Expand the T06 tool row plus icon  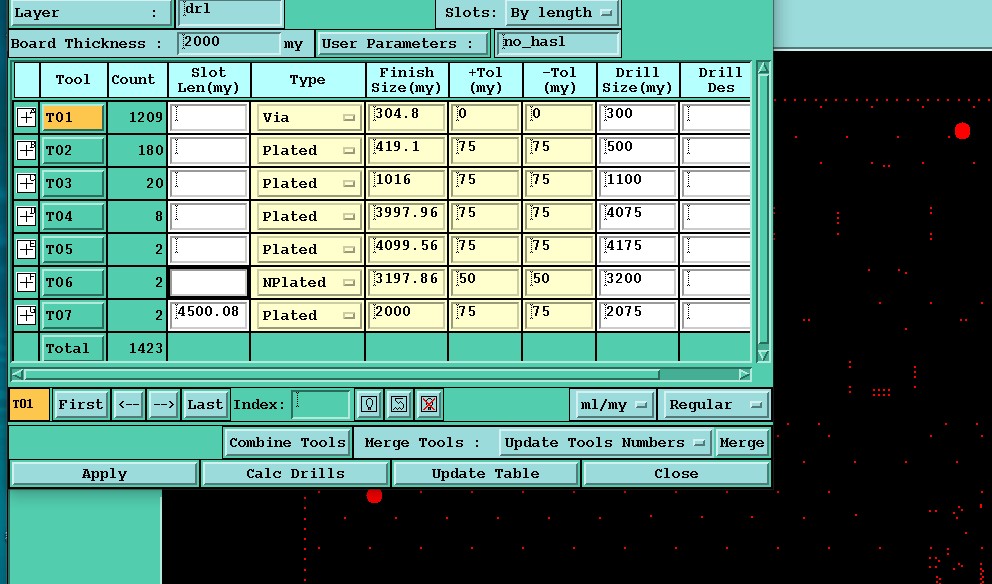pyautogui.click(x=27, y=282)
